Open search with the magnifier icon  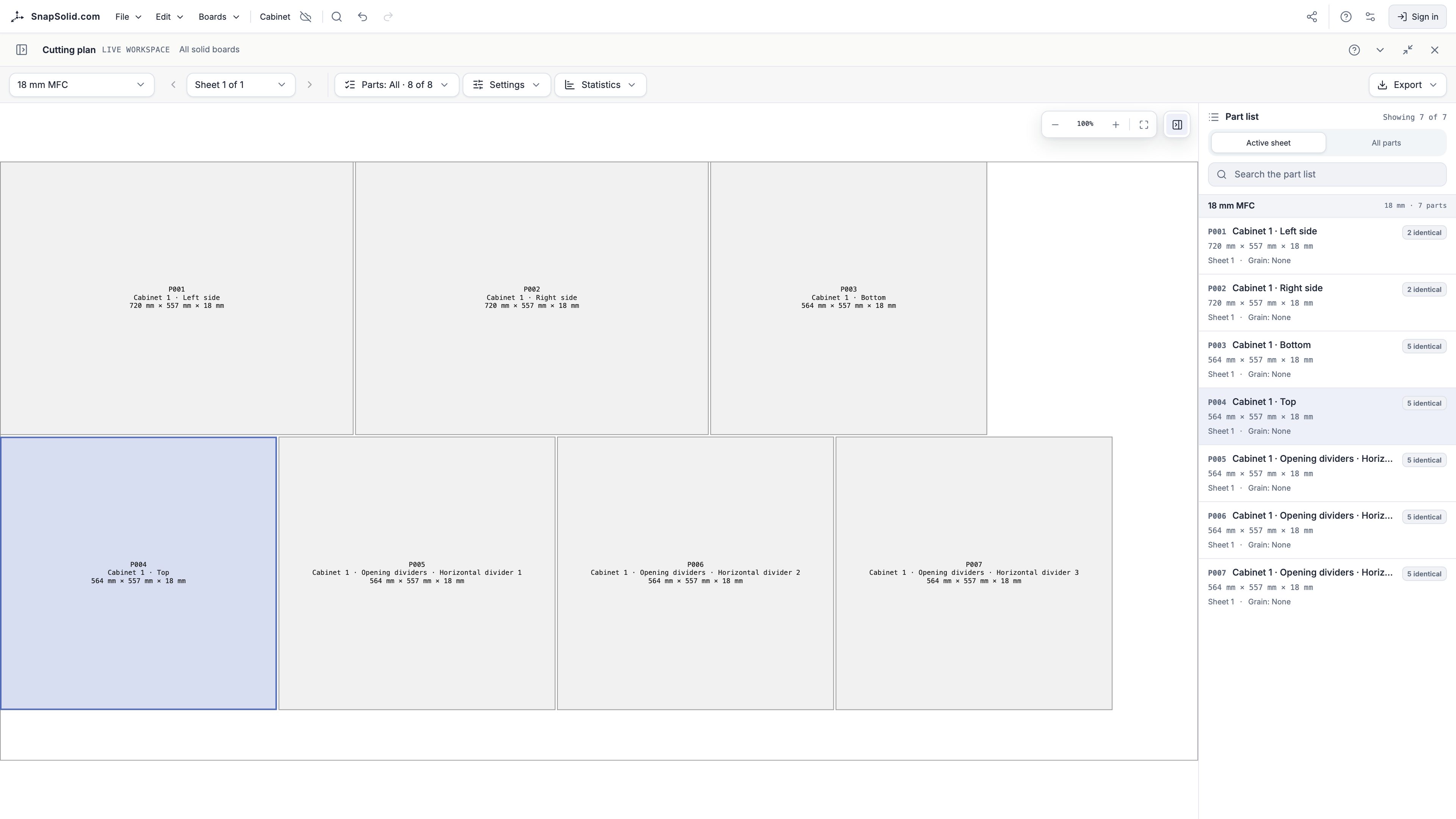[337, 16]
